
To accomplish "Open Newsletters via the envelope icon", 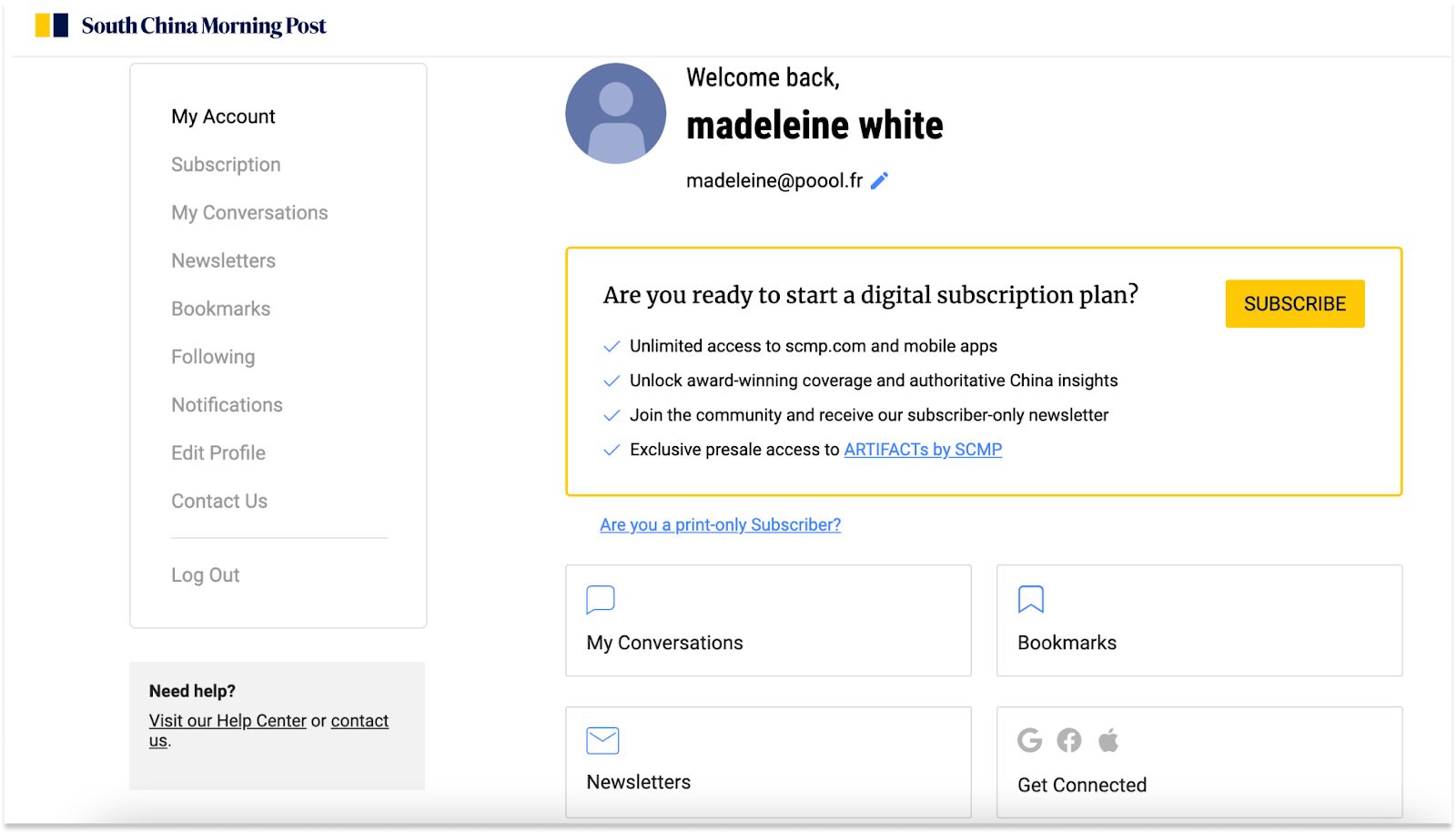I will pyautogui.click(x=602, y=739).
